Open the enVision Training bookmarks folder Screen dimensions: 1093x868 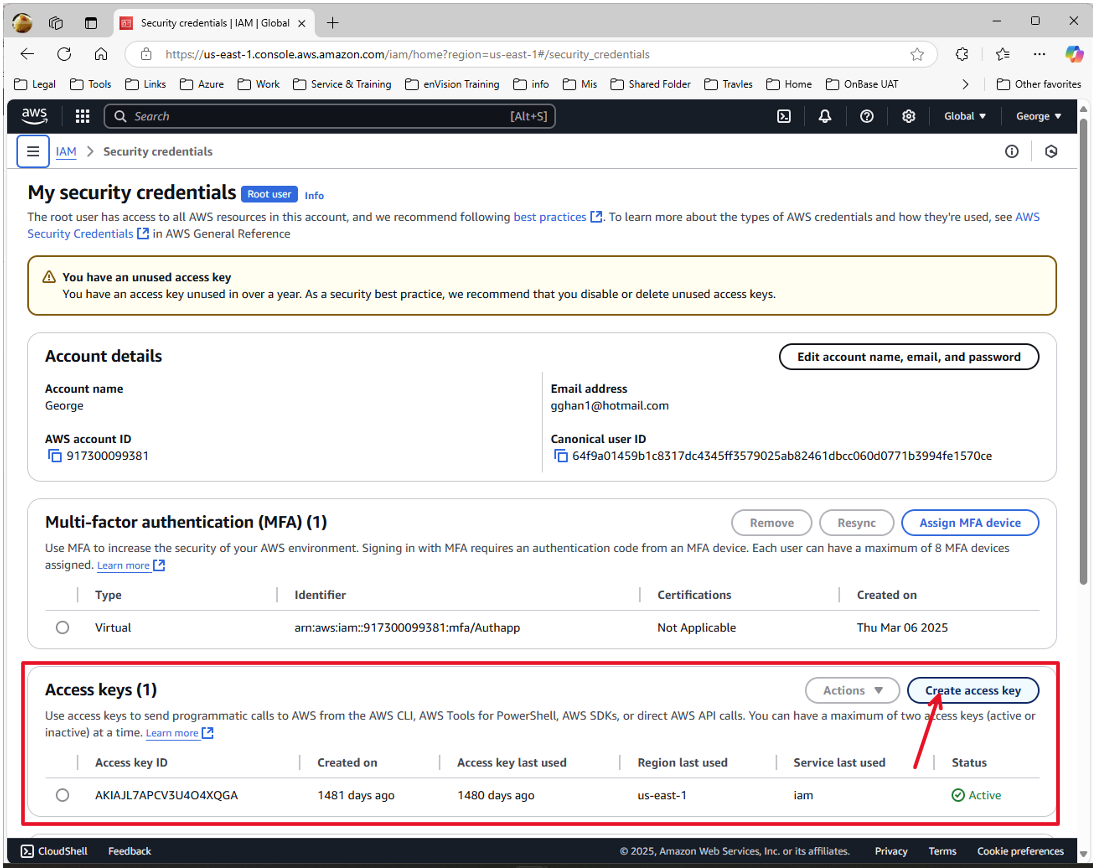pyautogui.click(x=452, y=84)
